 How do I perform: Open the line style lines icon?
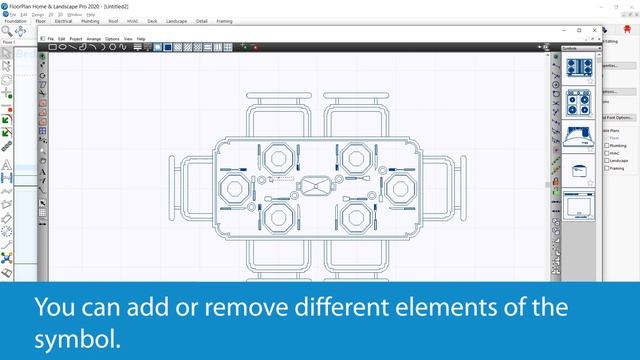click(x=138, y=47)
